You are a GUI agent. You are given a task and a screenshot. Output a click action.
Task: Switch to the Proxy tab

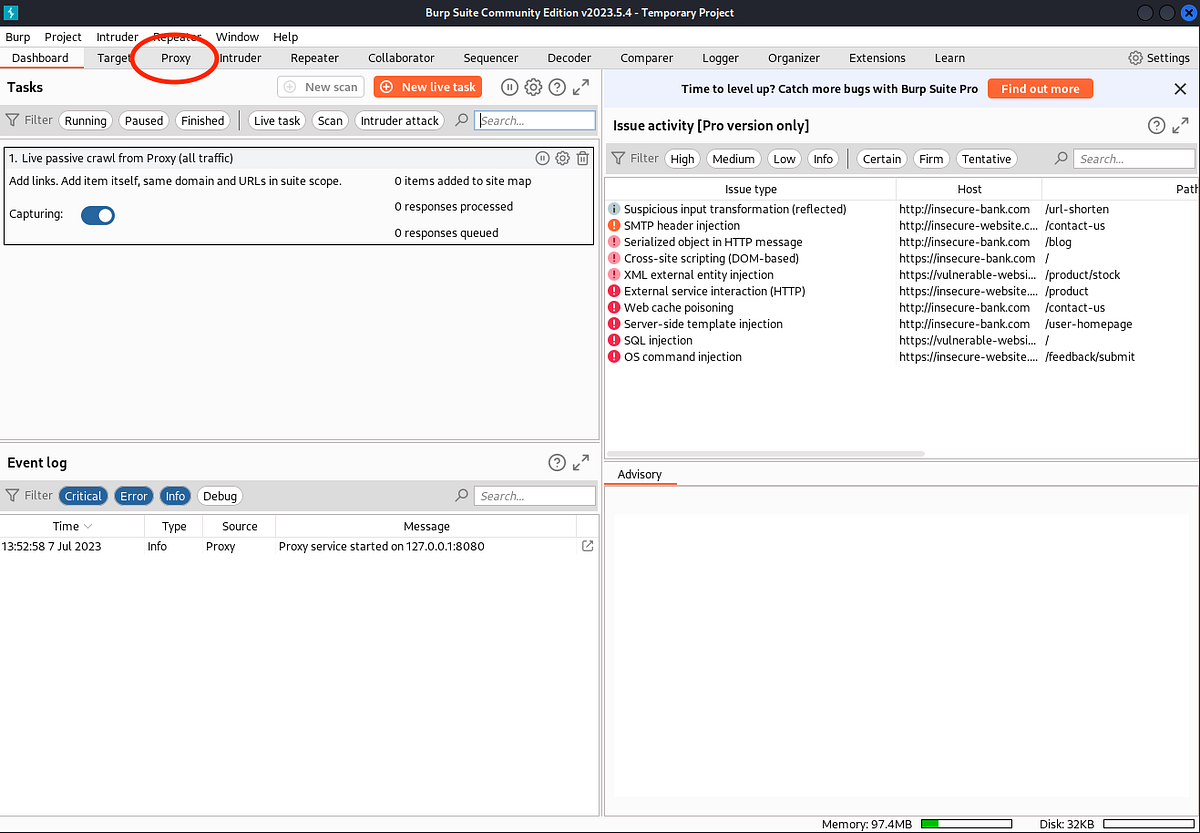(175, 57)
